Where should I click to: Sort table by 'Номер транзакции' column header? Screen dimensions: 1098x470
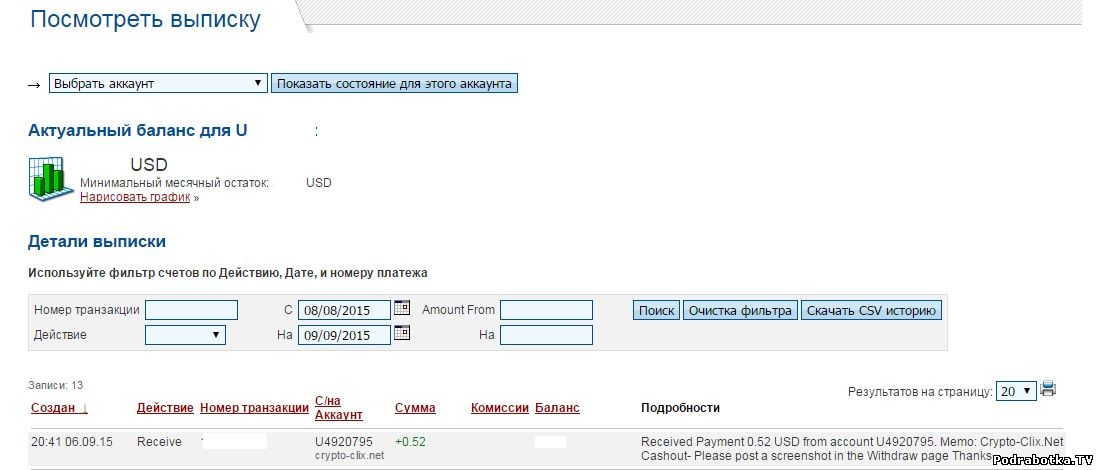(254, 408)
